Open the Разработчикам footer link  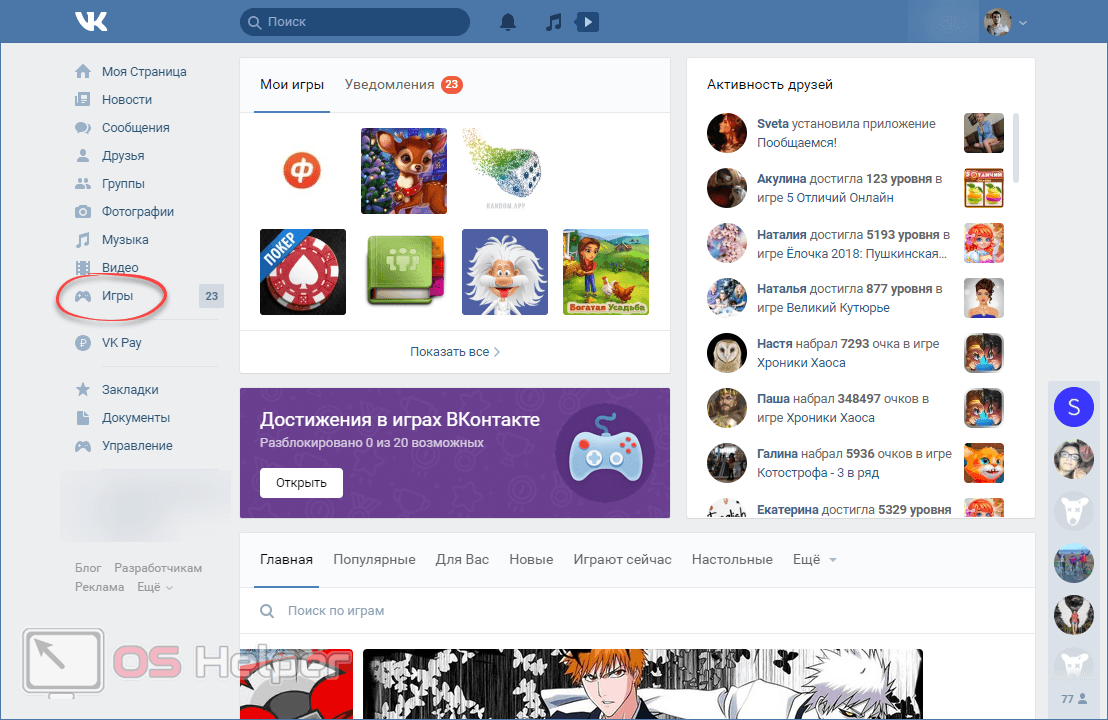tap(158, 568)
